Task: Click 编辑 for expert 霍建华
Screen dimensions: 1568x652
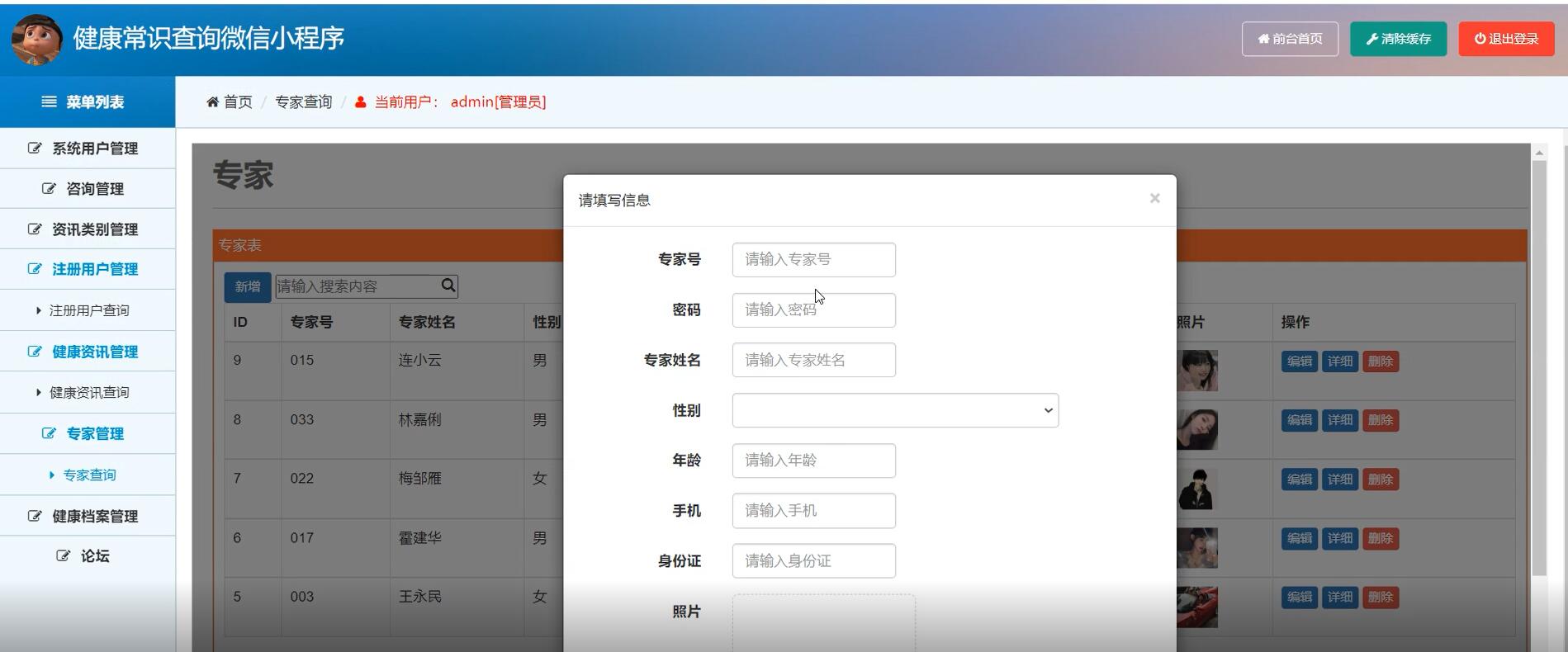Action: (1300, 538)
